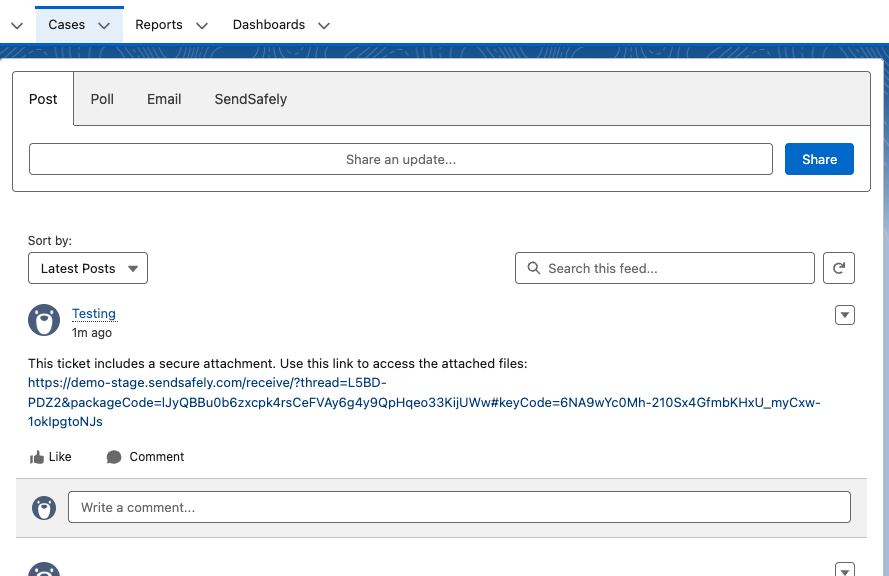The image size is (889, 576).
Task: Switch to the Poll tab
Action: pos(102,99)
